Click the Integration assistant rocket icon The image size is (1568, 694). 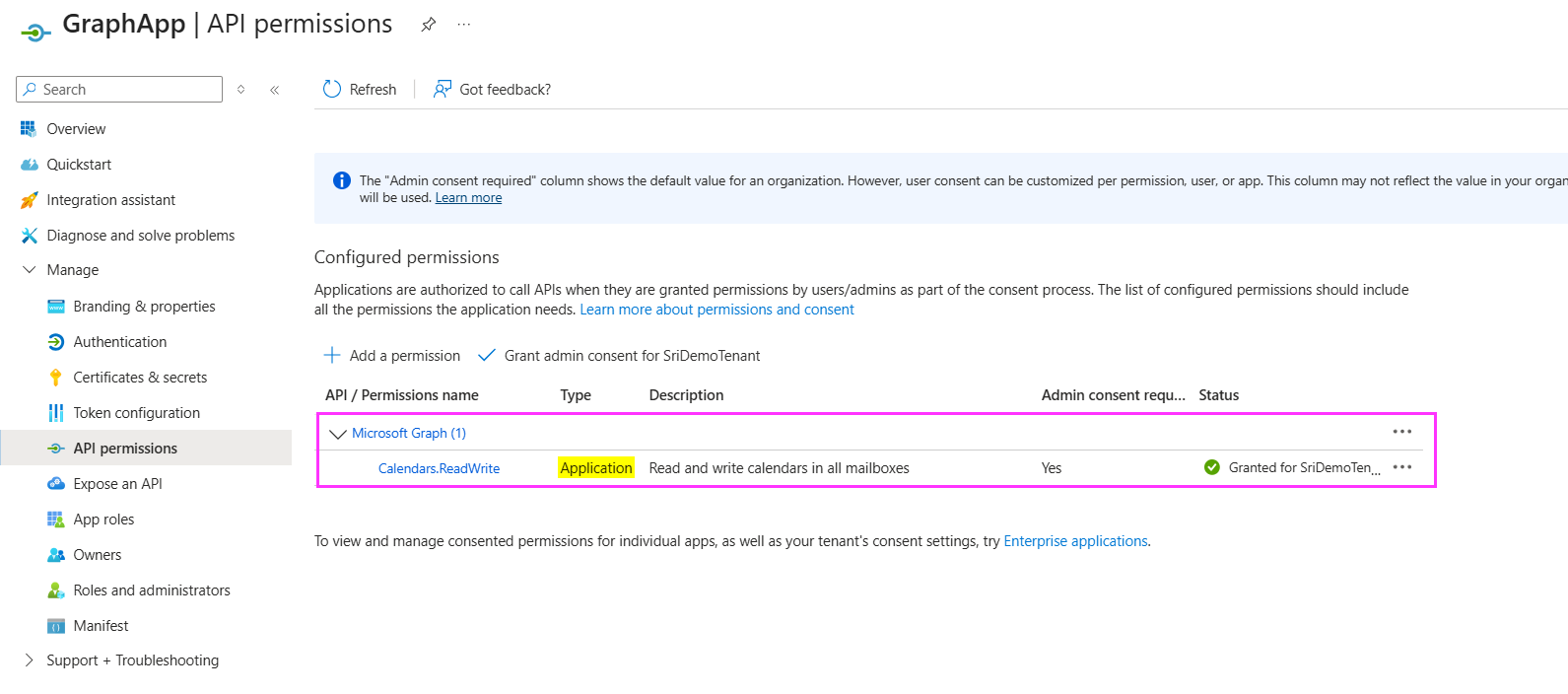pos(30,200)
